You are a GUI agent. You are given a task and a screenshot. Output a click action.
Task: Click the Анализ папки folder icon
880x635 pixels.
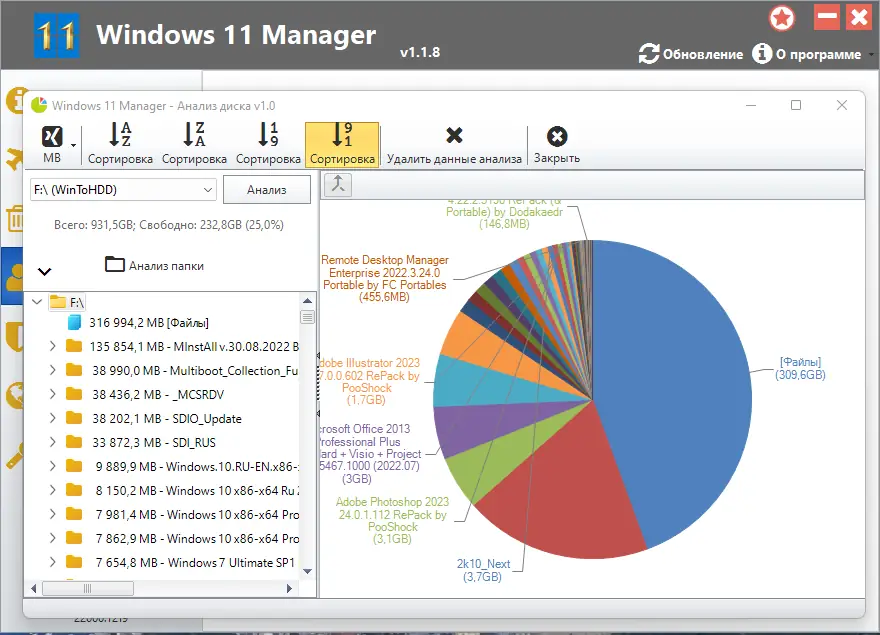pyautogui.click(x=114, y=264)
